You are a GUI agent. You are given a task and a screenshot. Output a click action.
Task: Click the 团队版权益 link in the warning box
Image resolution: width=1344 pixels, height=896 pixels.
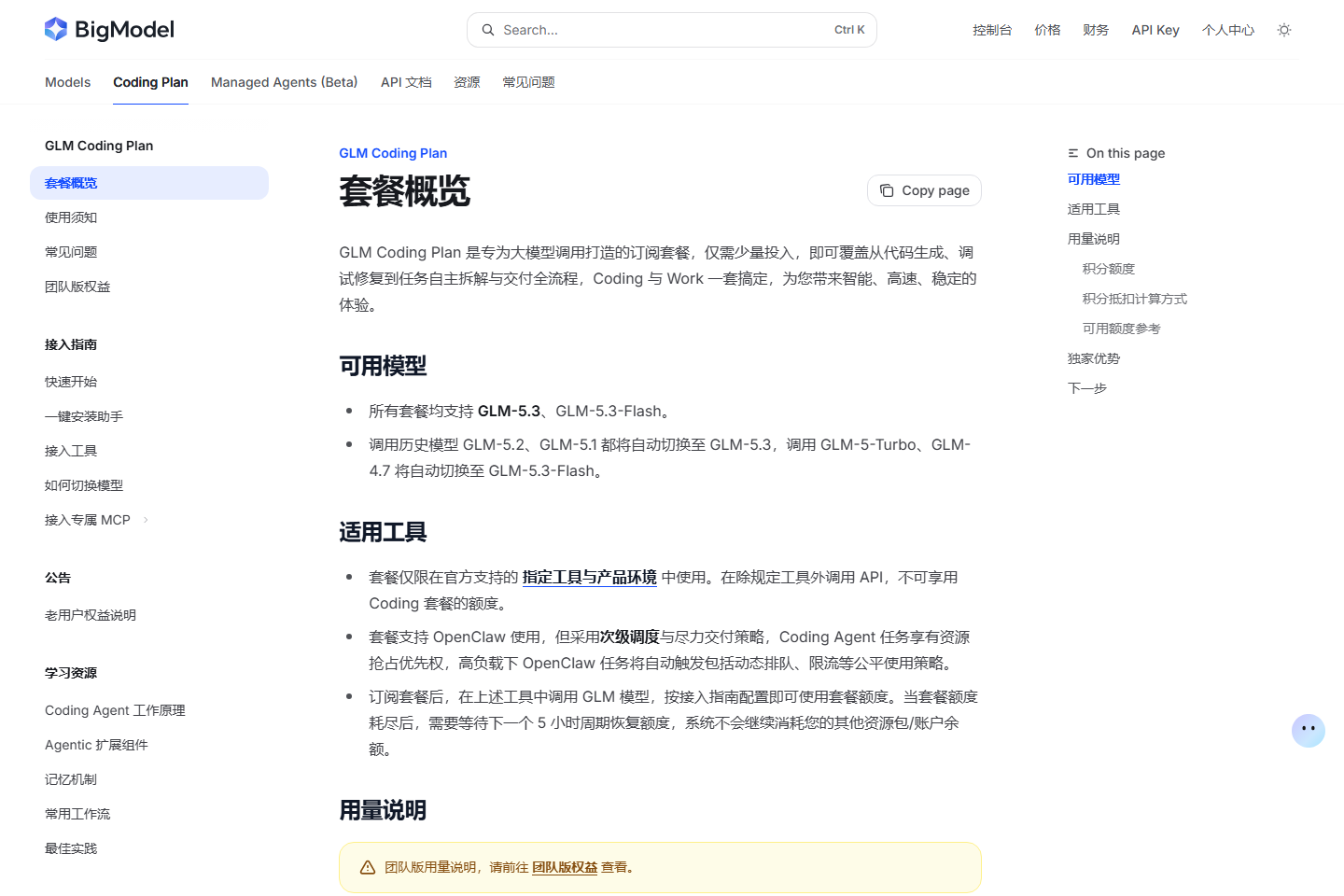(565, 867)
